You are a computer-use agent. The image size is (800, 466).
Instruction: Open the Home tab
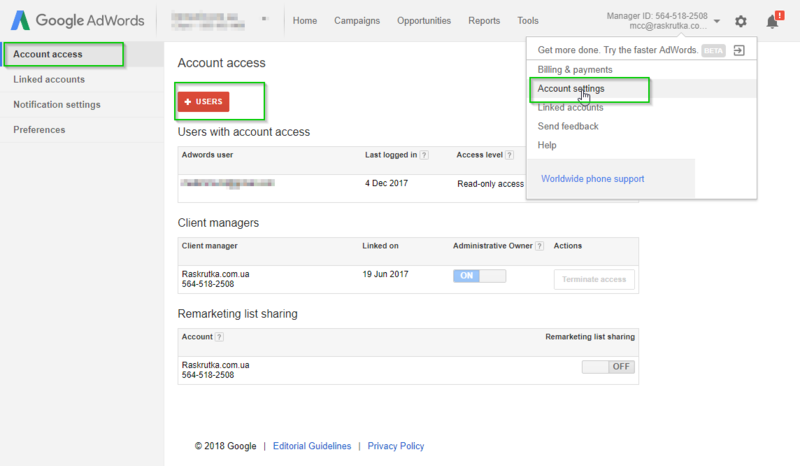305,21
